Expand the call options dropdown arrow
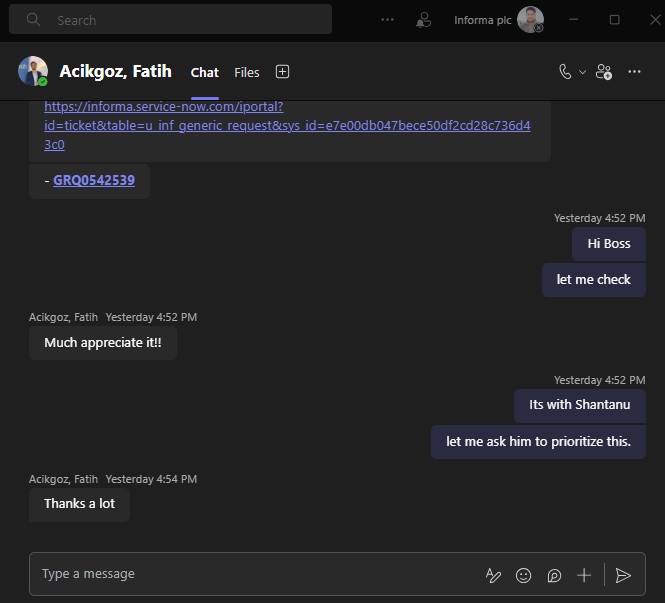 (x=583, y=72)
